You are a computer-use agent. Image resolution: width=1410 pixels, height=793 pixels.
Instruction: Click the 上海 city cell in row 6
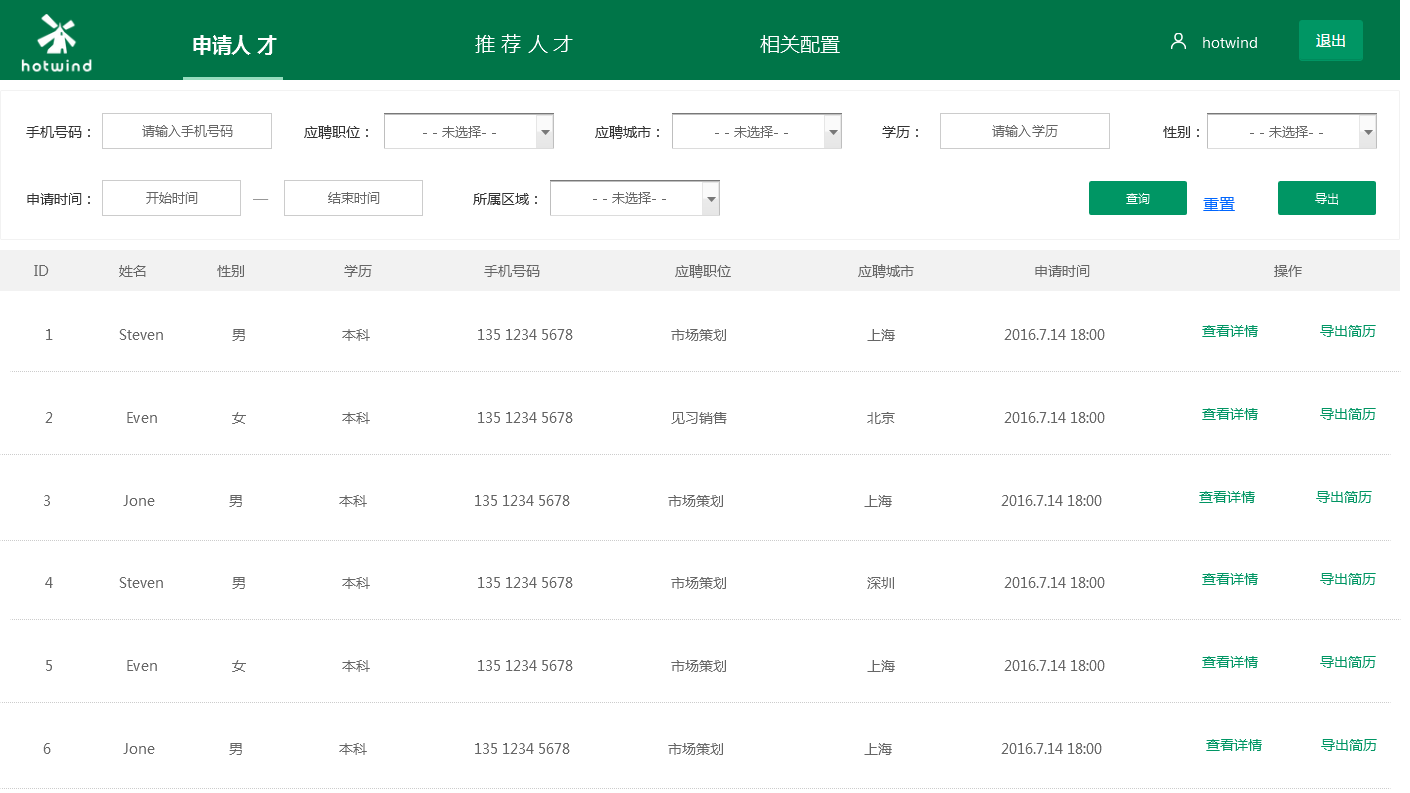coord(878,749)
